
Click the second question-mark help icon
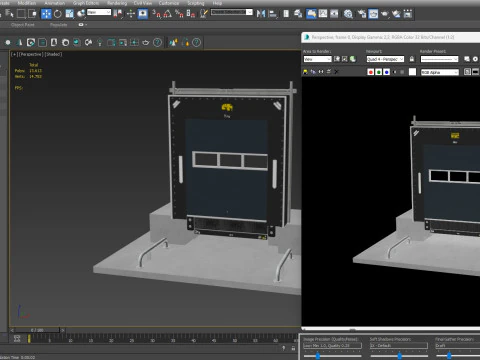point(197,42)
